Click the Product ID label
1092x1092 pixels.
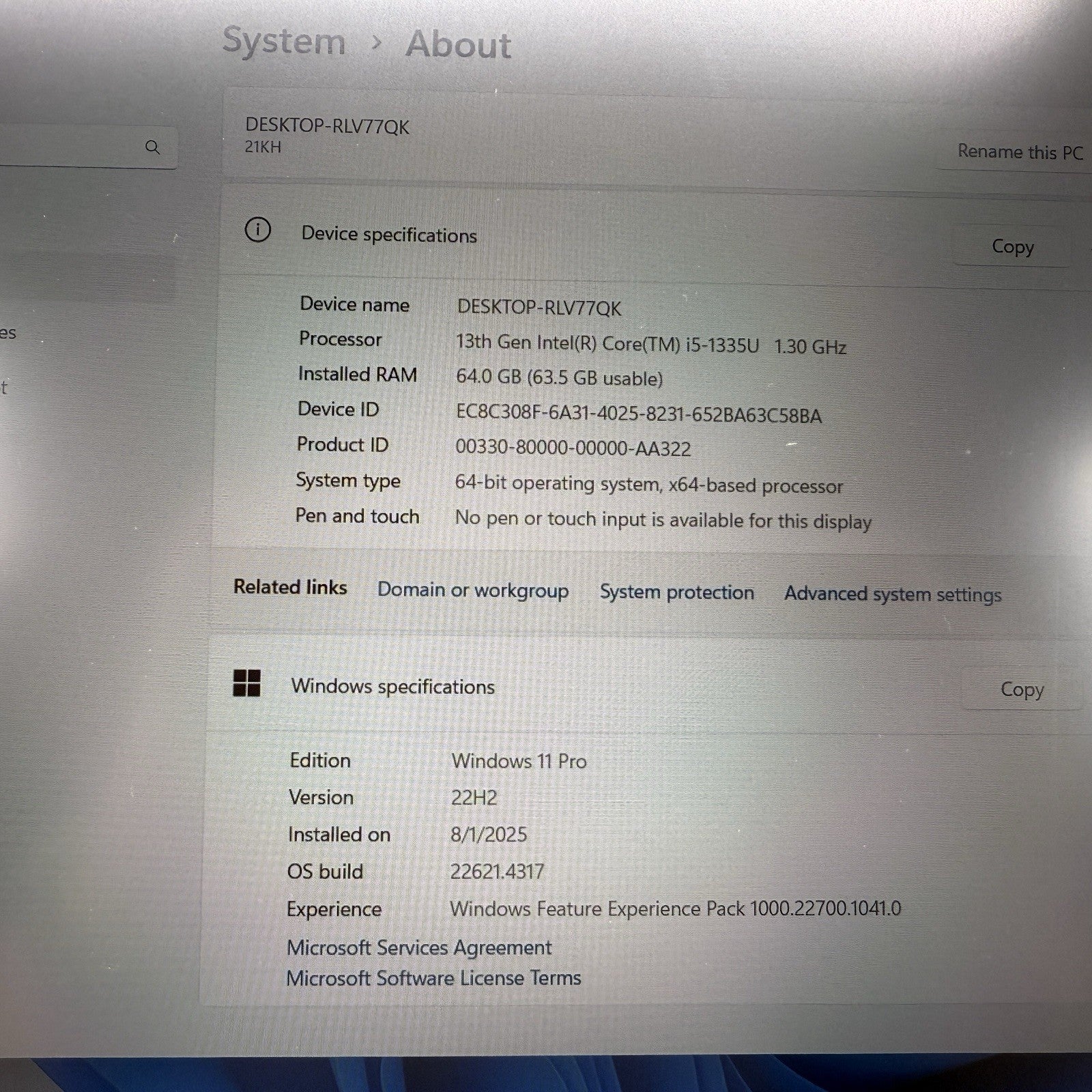click(x=343, y=444)
